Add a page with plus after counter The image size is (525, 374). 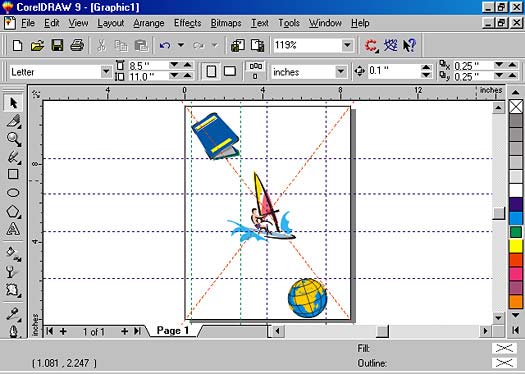[125, 331]
